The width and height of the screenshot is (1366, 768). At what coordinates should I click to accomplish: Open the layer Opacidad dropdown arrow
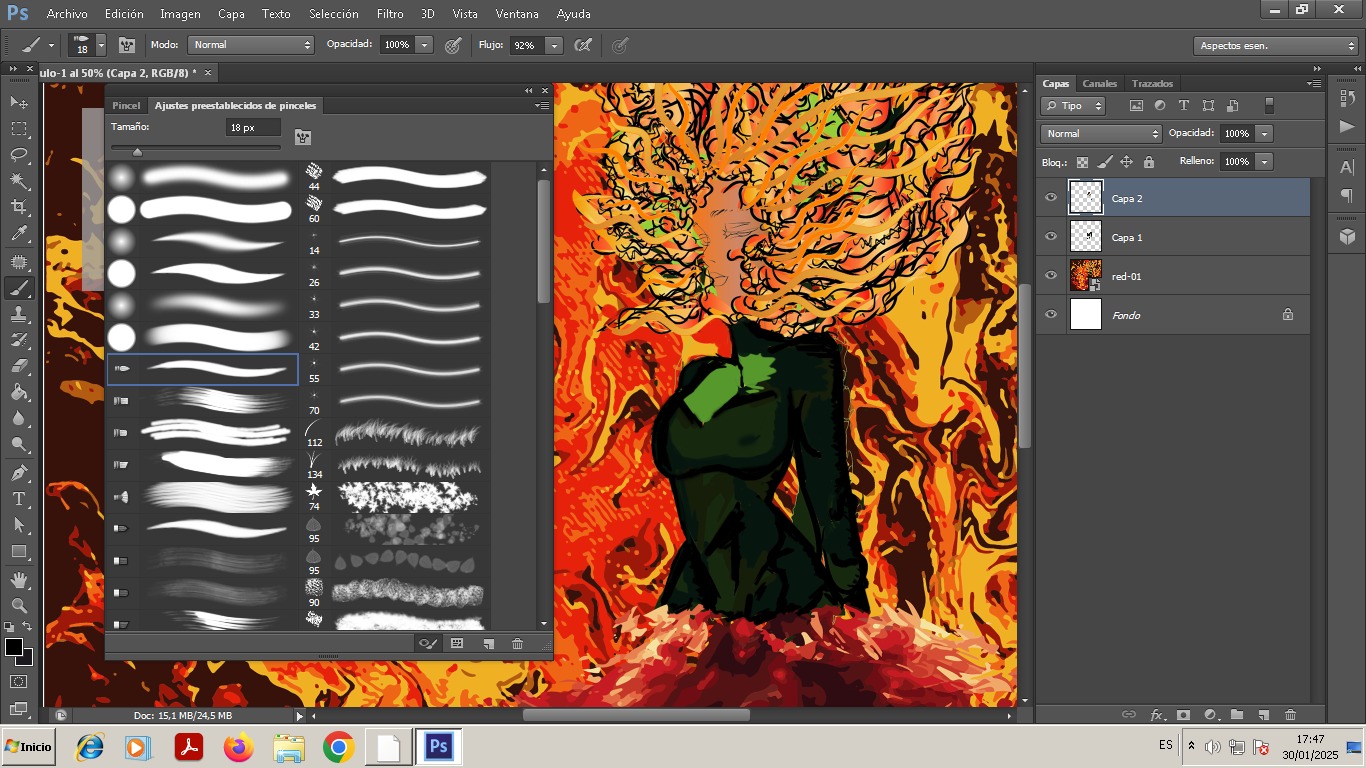pos(1265,133)
